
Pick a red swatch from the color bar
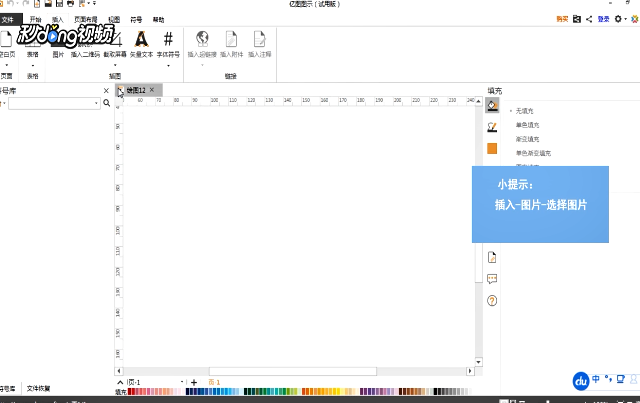(x=131, y=392)
